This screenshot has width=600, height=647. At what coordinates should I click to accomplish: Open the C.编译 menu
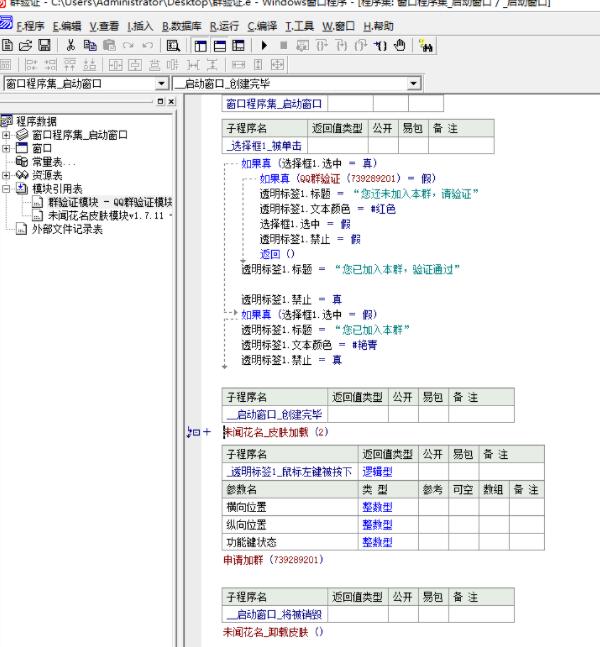coord(262,26)
